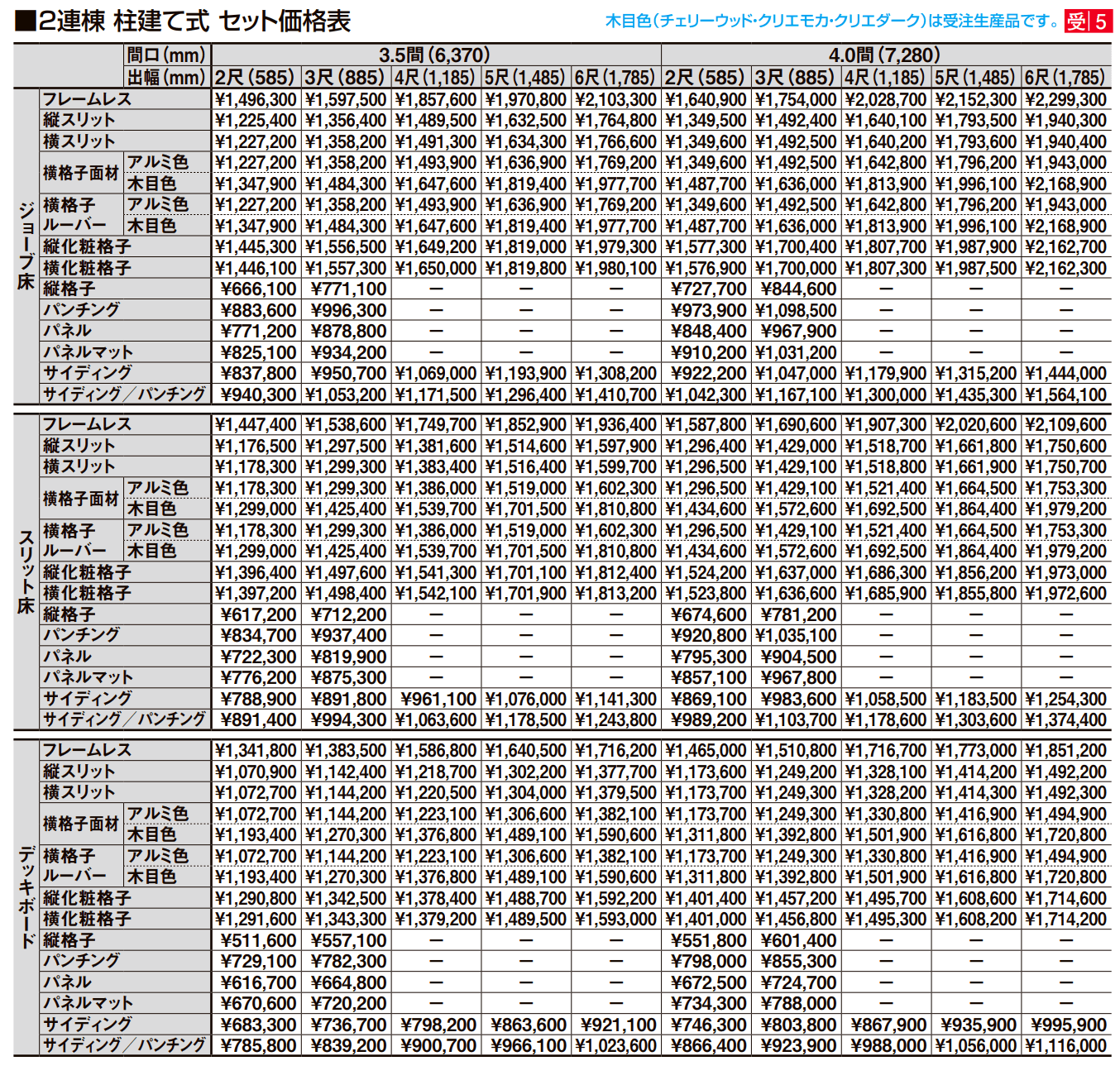Click the 間口 (mm) header cell
Screen dimensions: 1120x1080
pyautogui.click(x=166, y=55)
